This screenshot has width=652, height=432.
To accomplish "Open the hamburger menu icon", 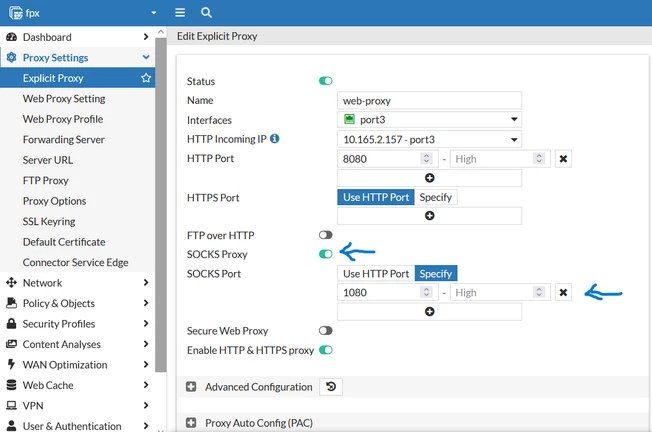I will tap(180, 12).
